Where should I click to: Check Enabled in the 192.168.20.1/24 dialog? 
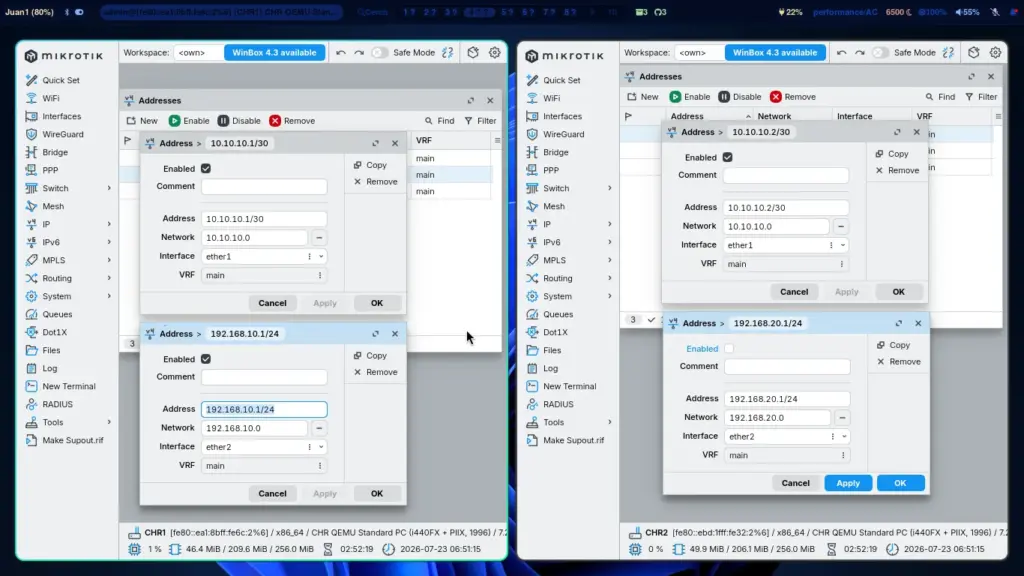coord(729,349)
